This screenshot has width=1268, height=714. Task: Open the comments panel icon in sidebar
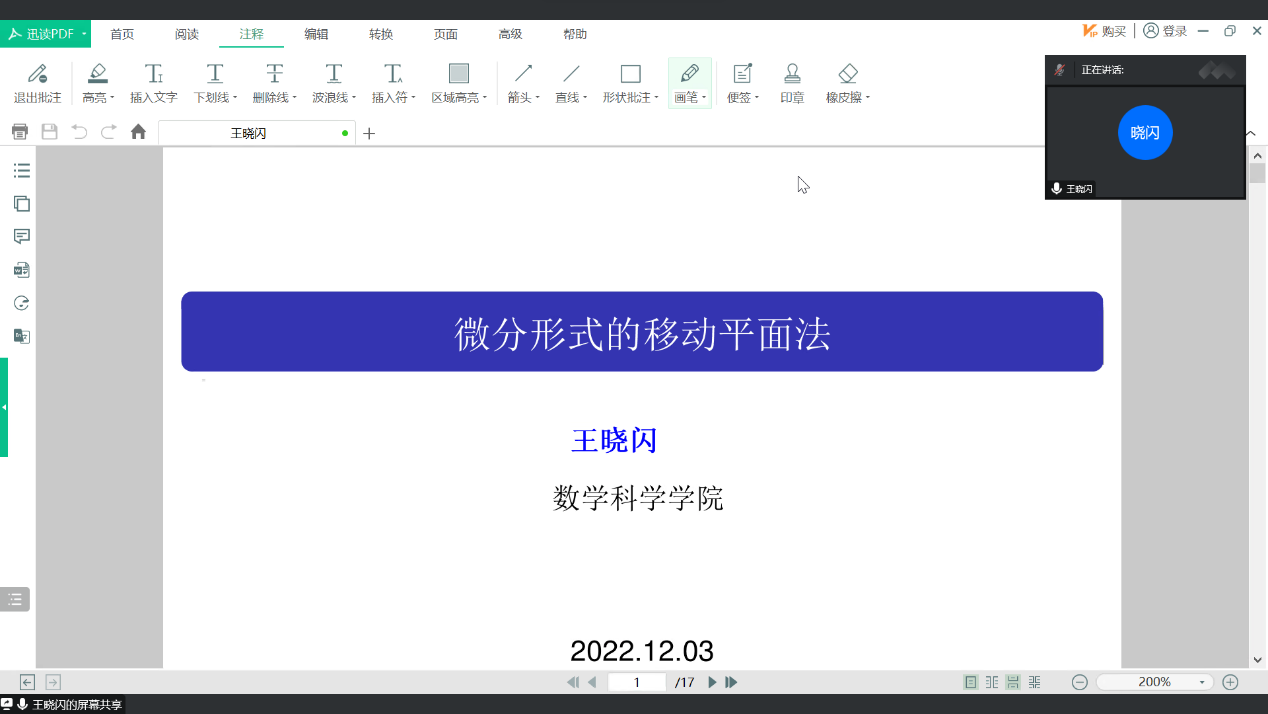[x=21, y=237]
